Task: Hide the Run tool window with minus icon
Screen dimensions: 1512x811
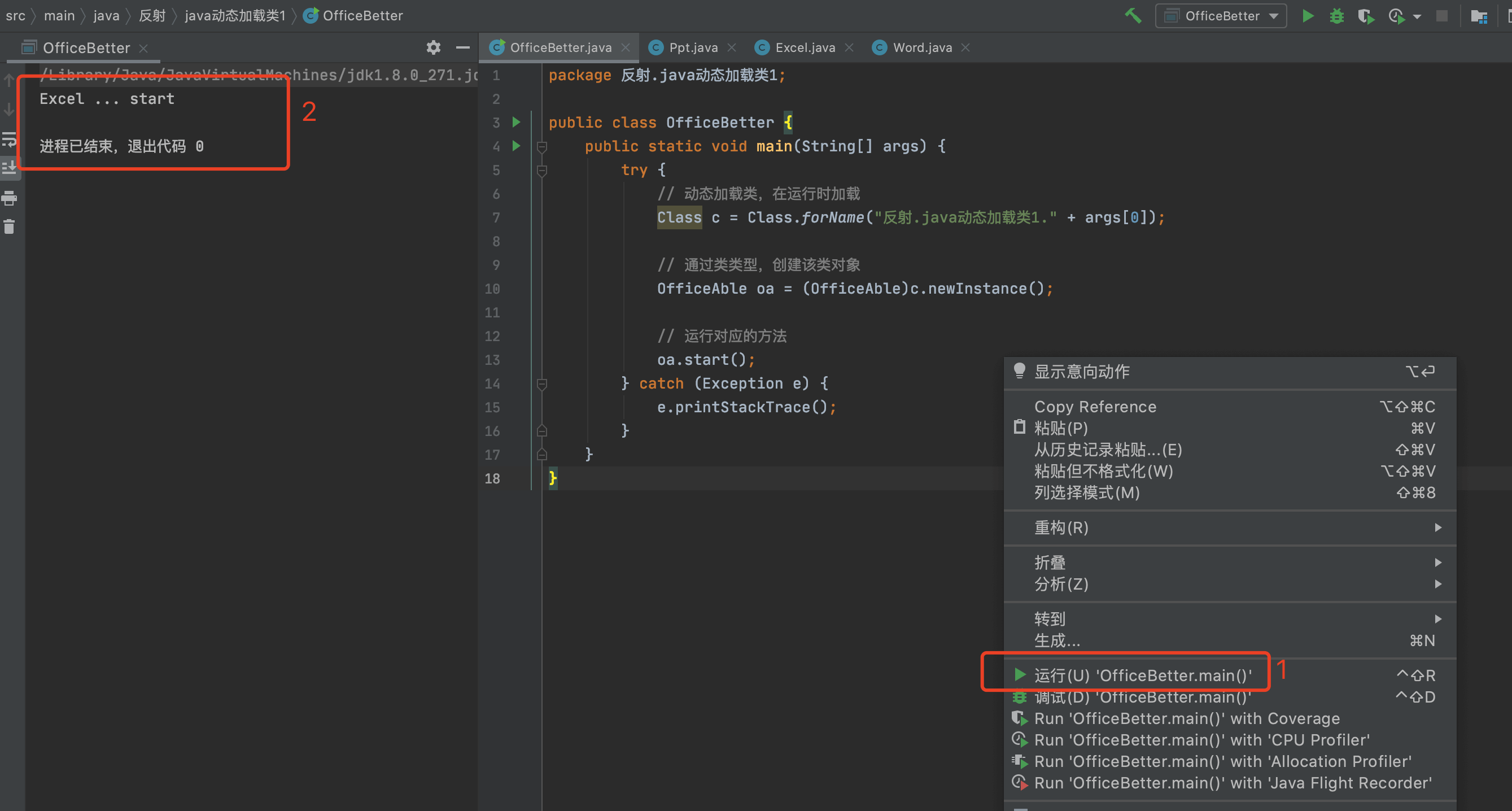Action: (462, 47)
